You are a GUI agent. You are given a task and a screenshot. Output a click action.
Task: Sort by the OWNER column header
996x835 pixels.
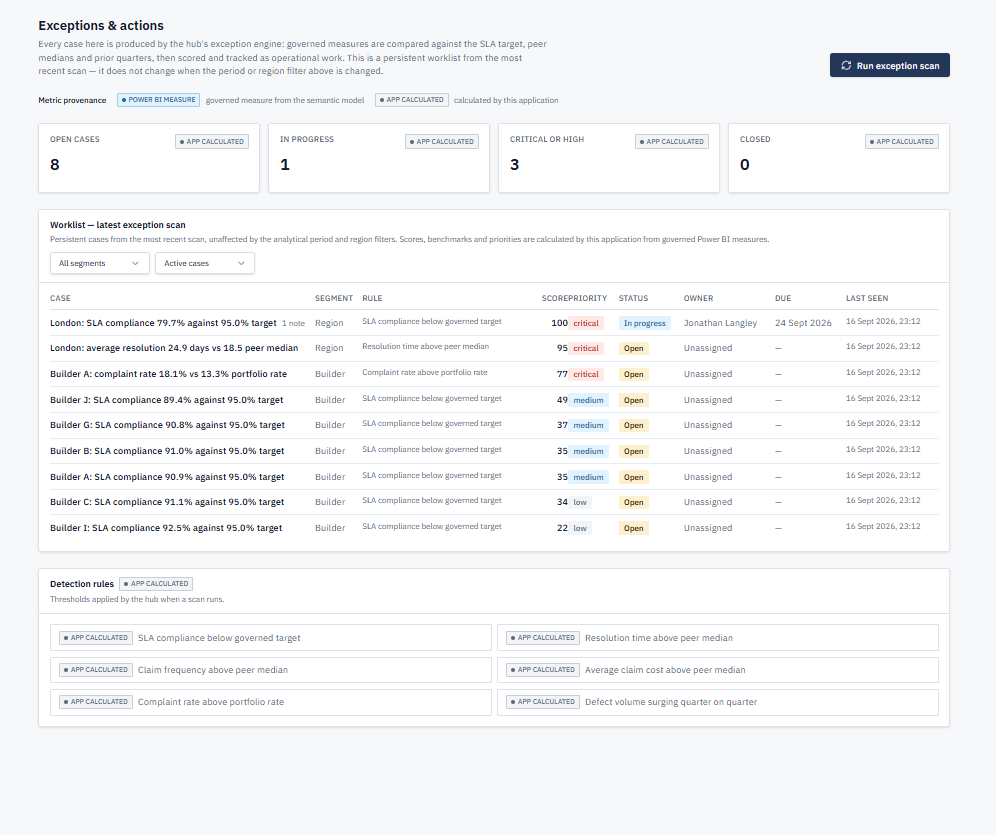pos(698,298)
